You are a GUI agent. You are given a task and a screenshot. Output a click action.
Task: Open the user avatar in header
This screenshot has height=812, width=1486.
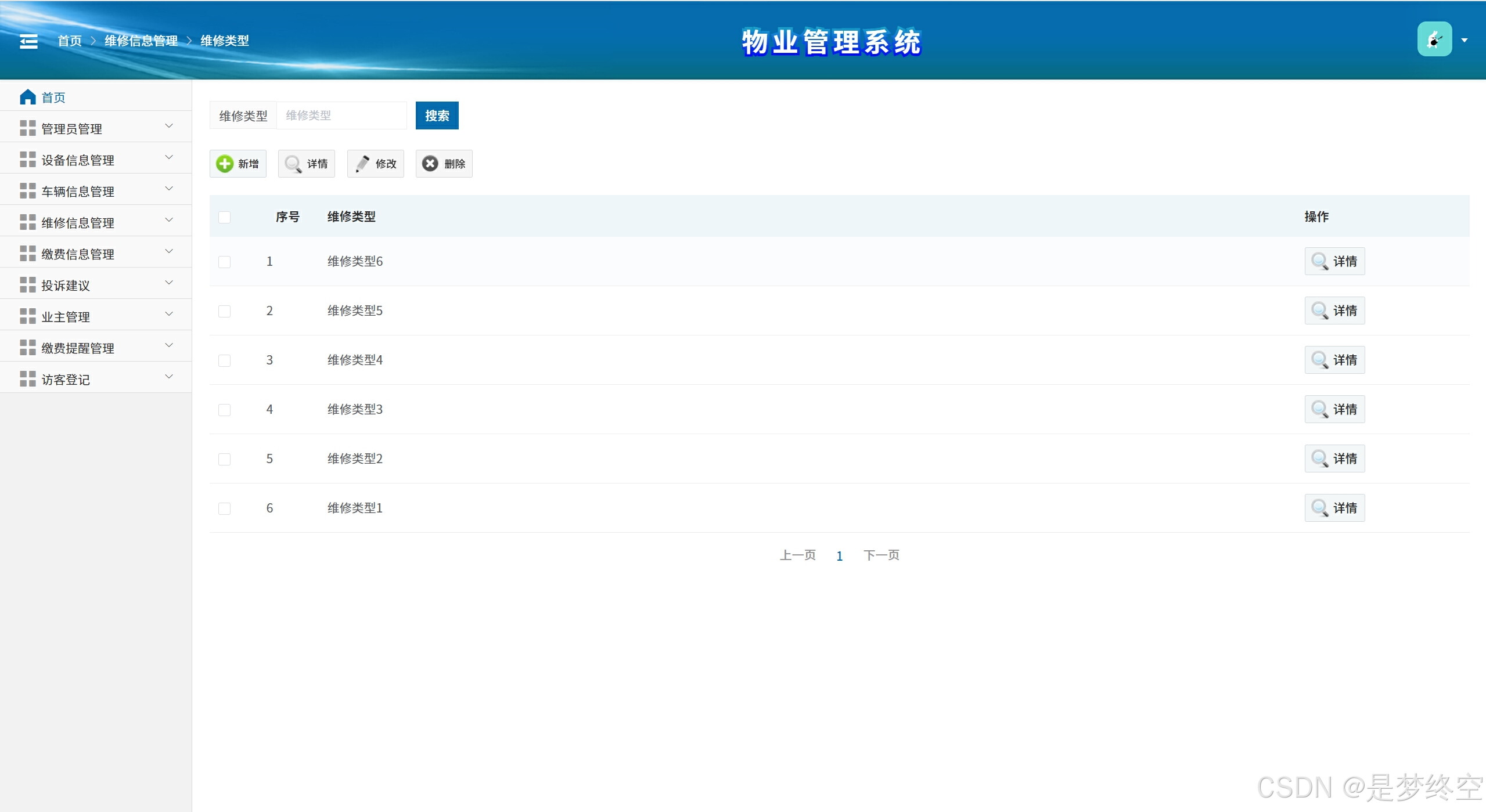(x=1434, y=39)
